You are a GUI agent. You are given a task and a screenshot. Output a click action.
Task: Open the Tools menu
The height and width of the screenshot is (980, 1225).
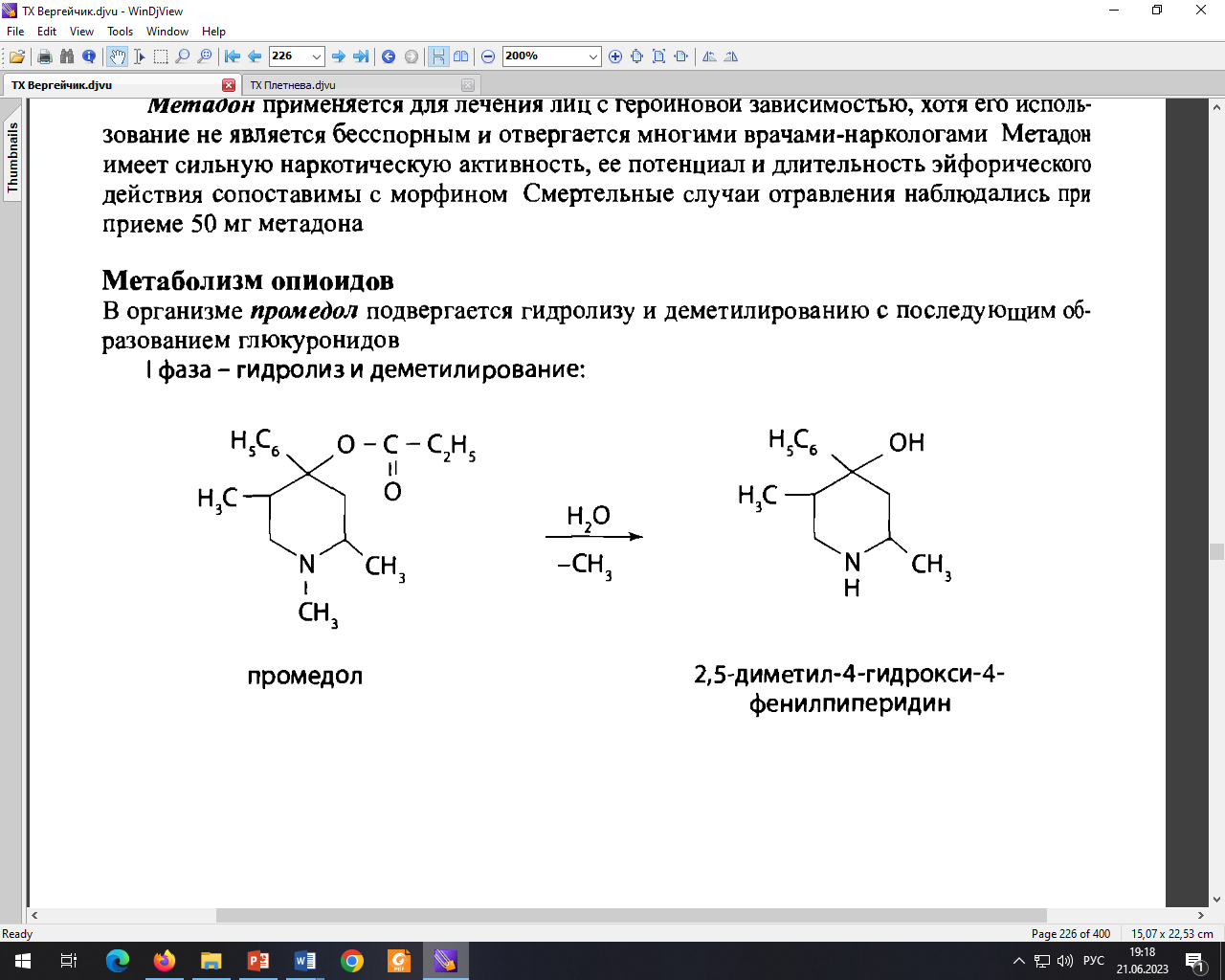tap(121, 32)
